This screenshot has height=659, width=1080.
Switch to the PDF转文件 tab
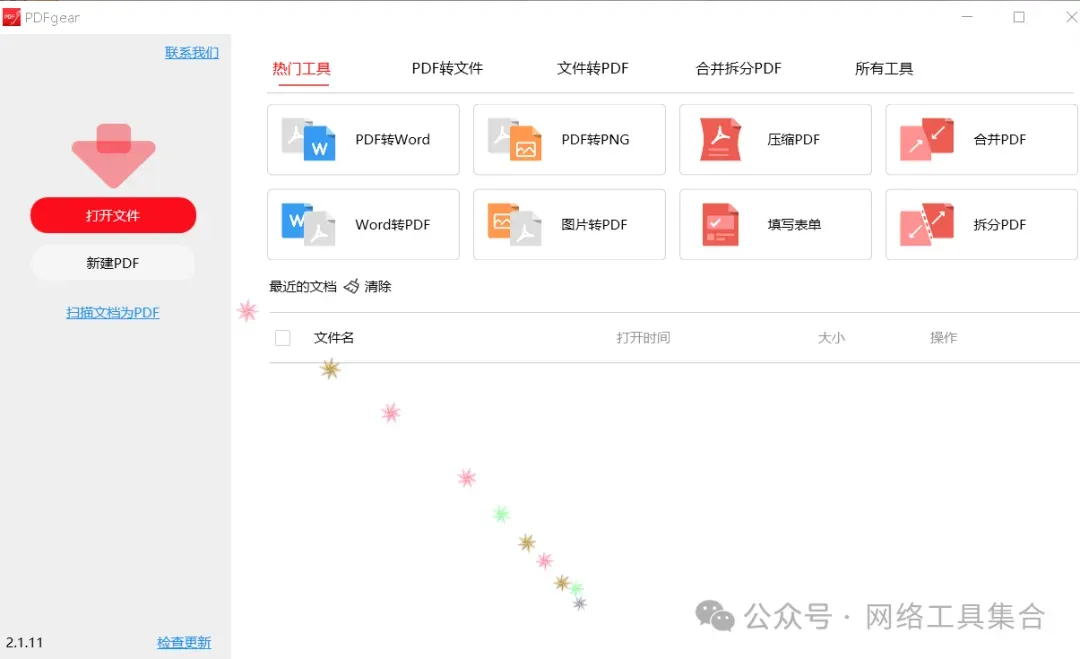pos(447,69)
